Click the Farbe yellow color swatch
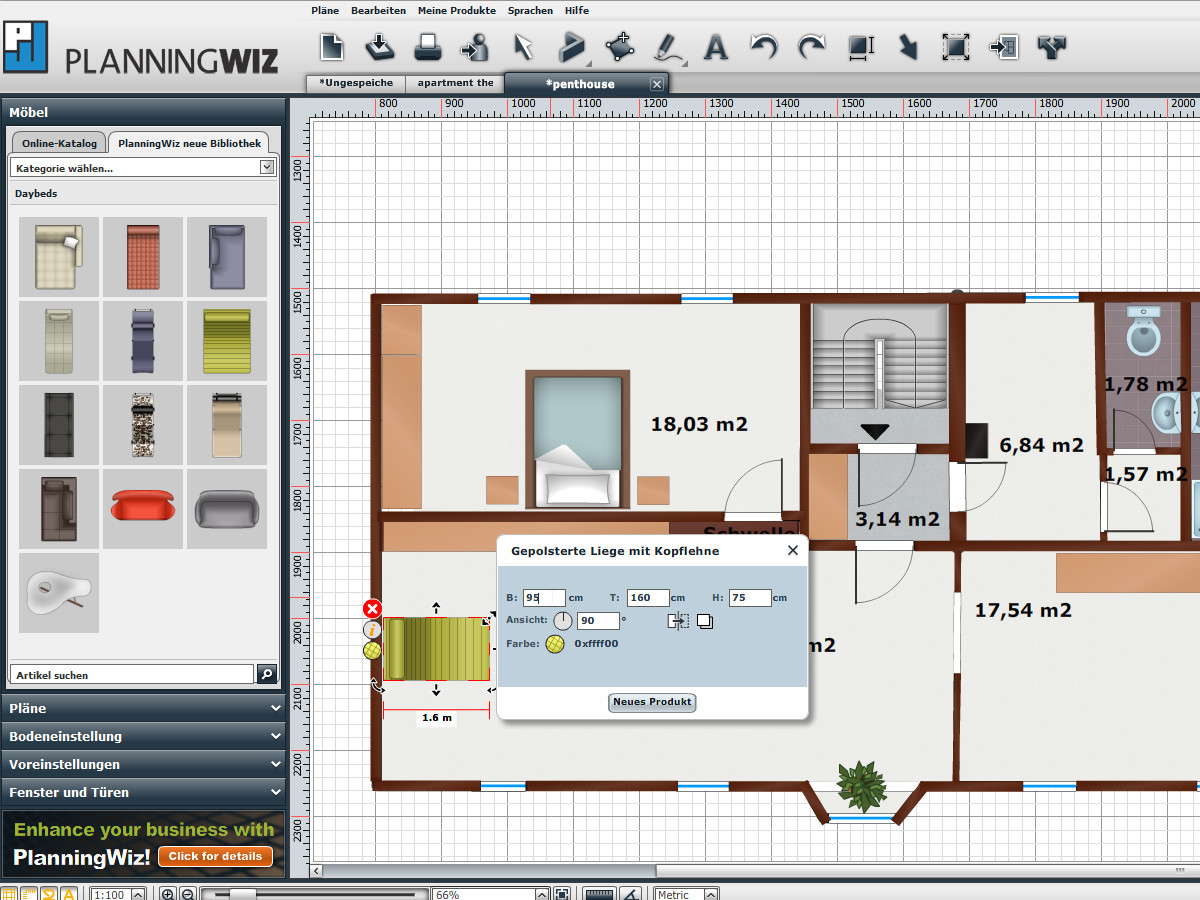The width and height of the screenshot is (1200, 900). click(555, 643)
